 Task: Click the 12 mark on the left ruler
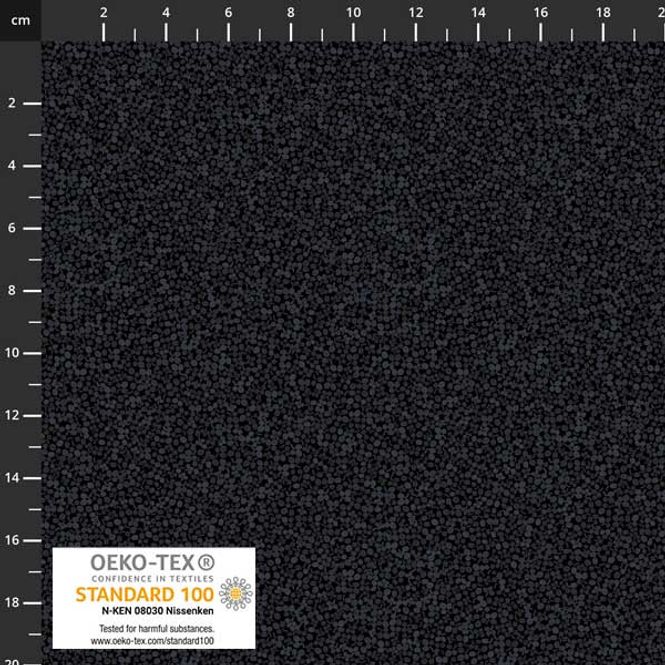(12, 415)
